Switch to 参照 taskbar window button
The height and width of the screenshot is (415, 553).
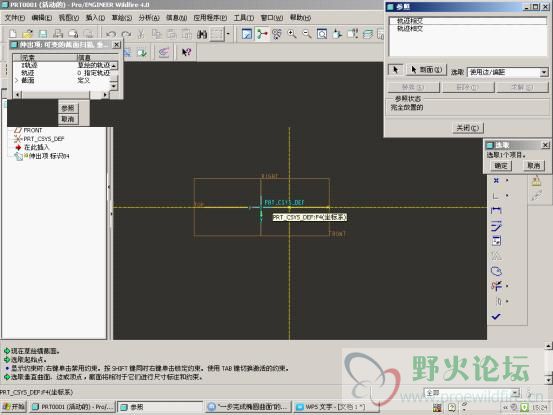click(x=160, y=407)
